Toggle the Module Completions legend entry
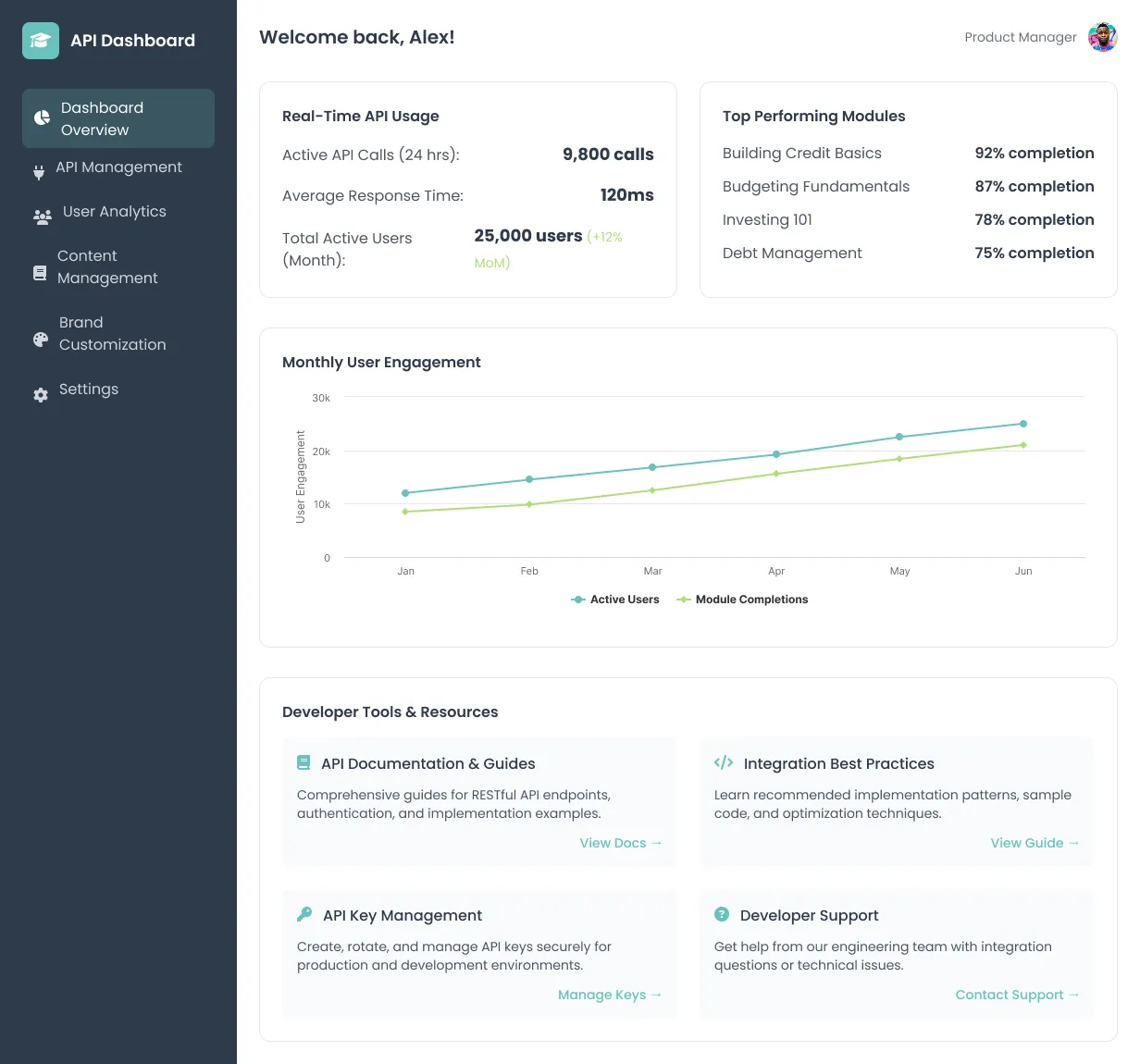Image resolution: width=1140 pixels, height=1064 pixels. 741,600
